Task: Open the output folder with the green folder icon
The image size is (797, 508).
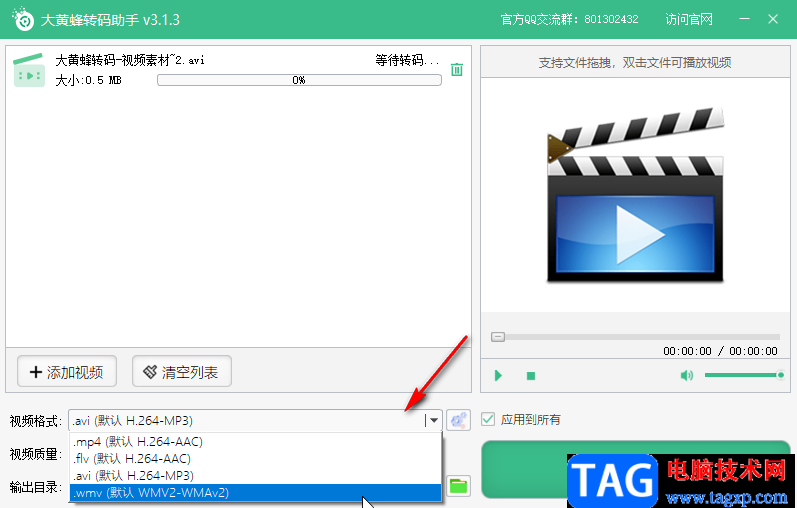Action: tap(458, 486)
